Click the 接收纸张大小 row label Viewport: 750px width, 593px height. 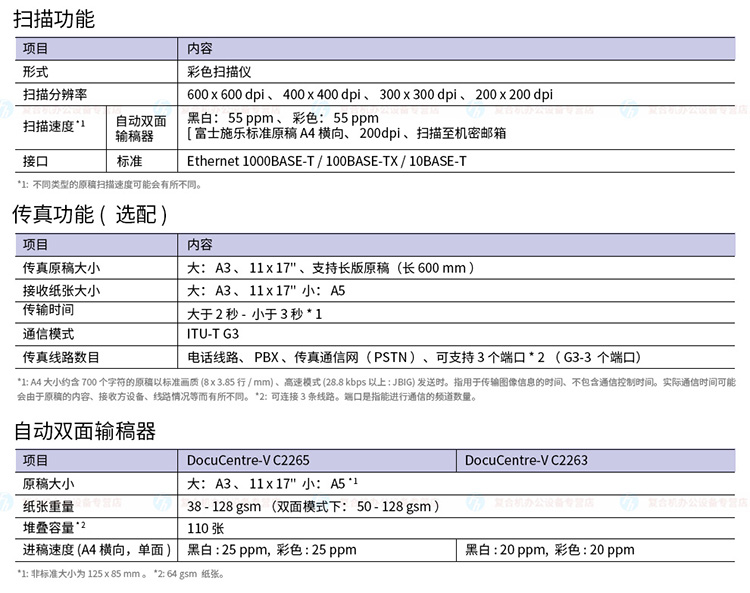(x=62, y=290)
